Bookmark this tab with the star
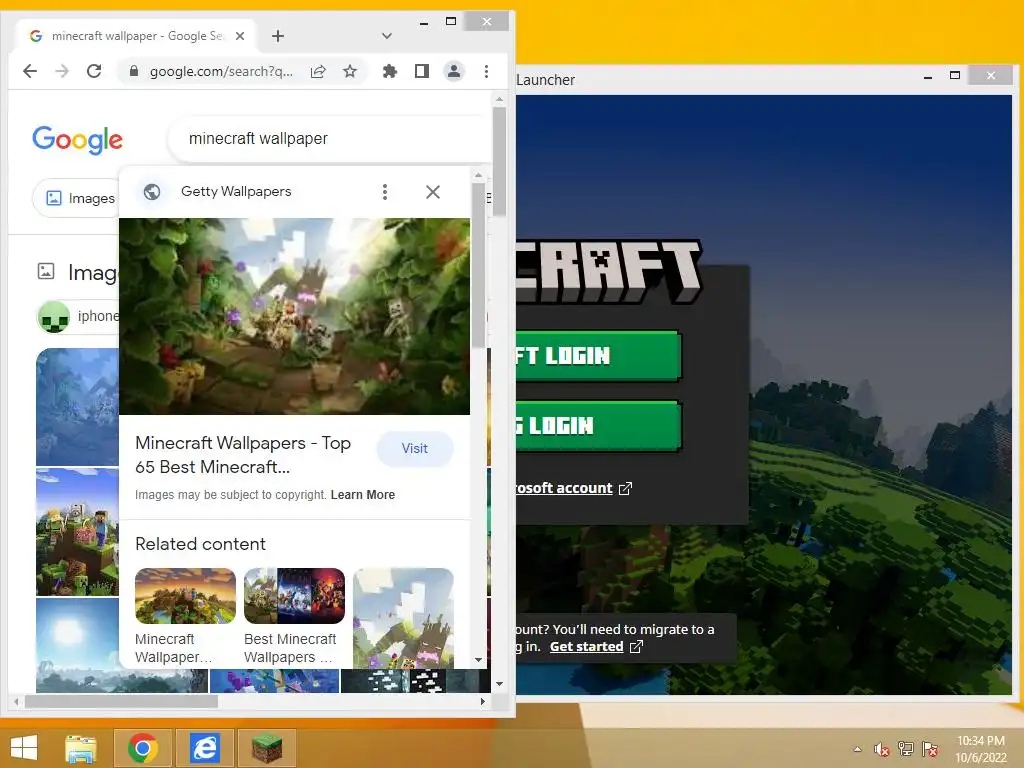 [350, 71]
